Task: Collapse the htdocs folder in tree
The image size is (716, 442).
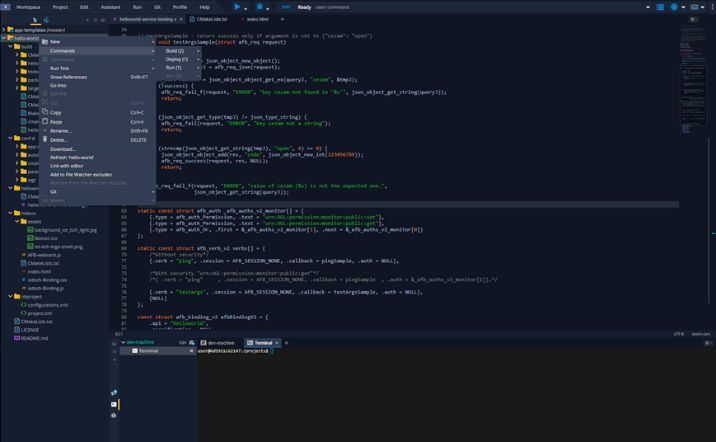Action: point(10,213)
